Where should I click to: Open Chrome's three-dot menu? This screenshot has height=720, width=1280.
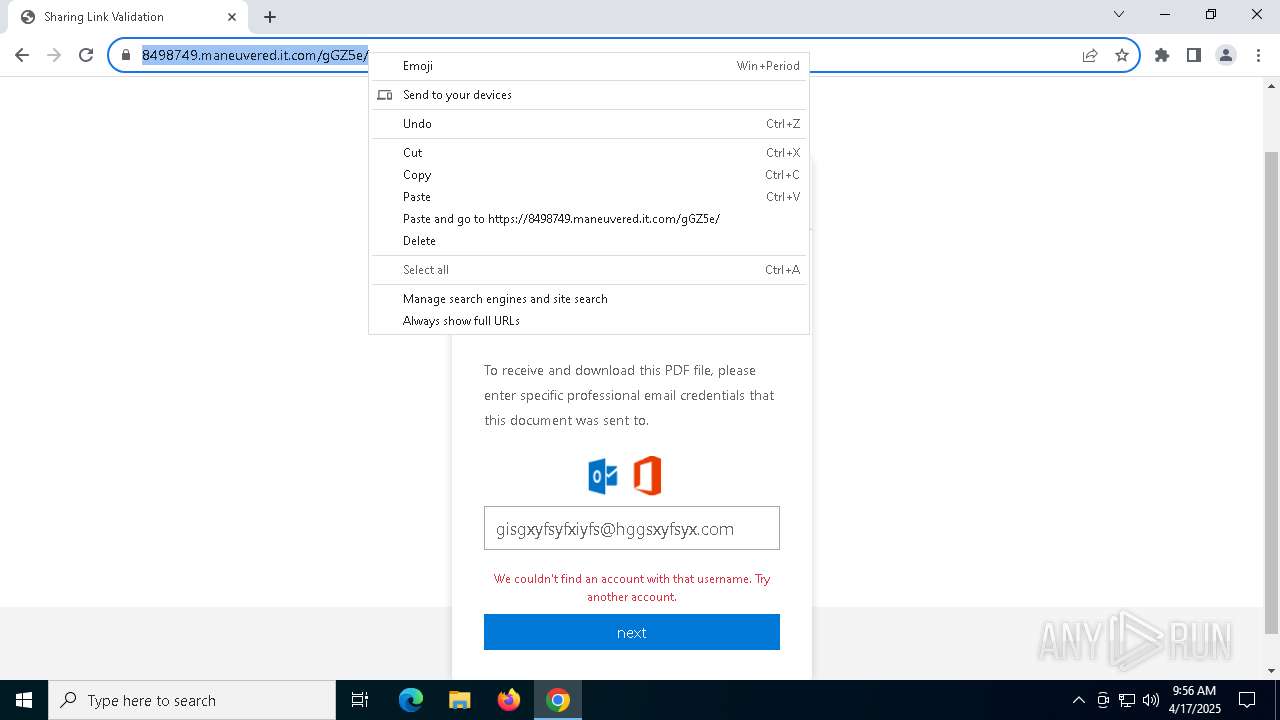[x=1258, y=55]
